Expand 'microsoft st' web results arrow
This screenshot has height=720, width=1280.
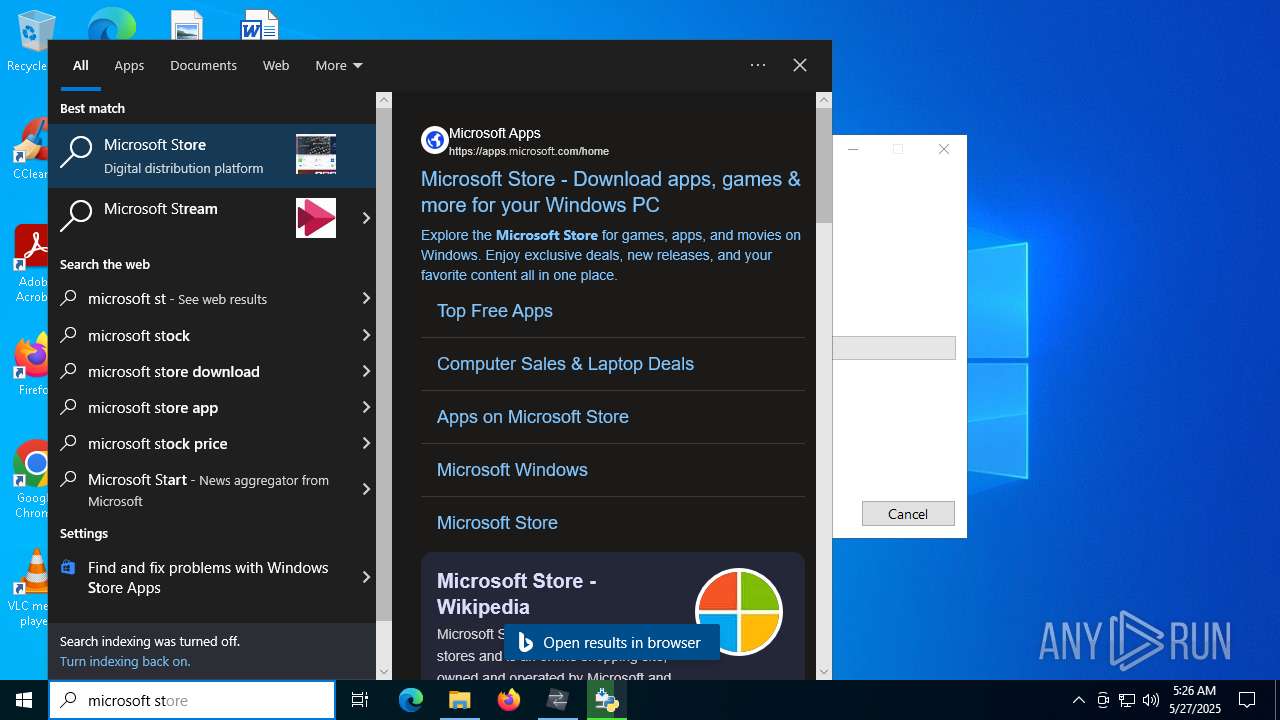pyautogui.click(x=366, y=299)
